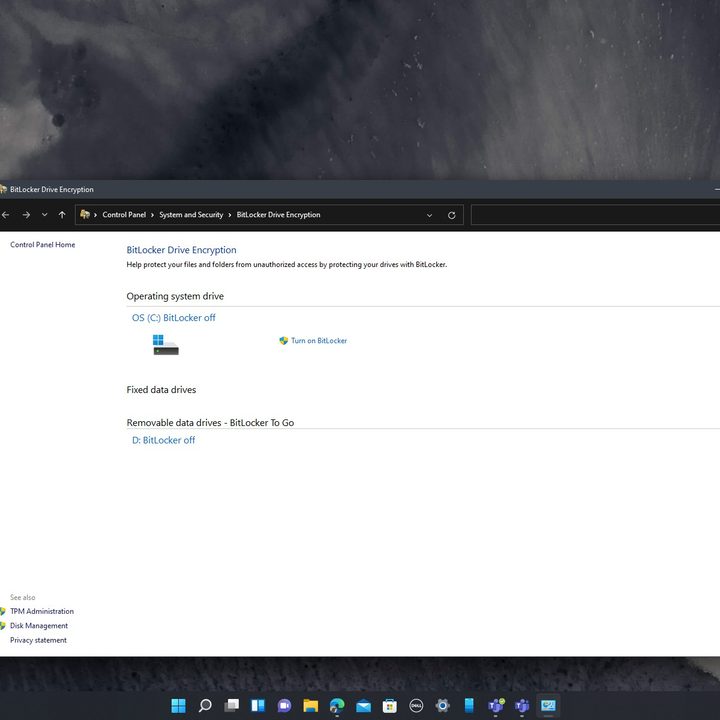Screen dimensions: 720x720
Task: Click BitLocker Drive Encryption heading
Action: (x=181, y=250)
